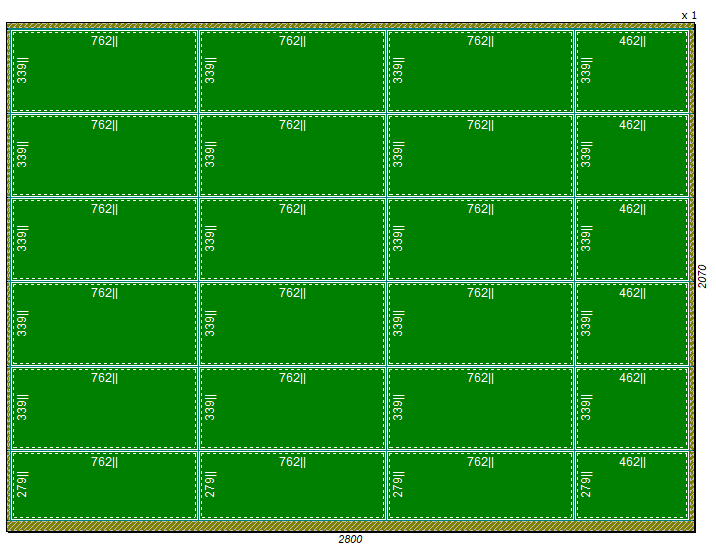716x556 pixels.
Task: Click the 279 label in the bottom-left panel
Action: click(x=22, y=484)
